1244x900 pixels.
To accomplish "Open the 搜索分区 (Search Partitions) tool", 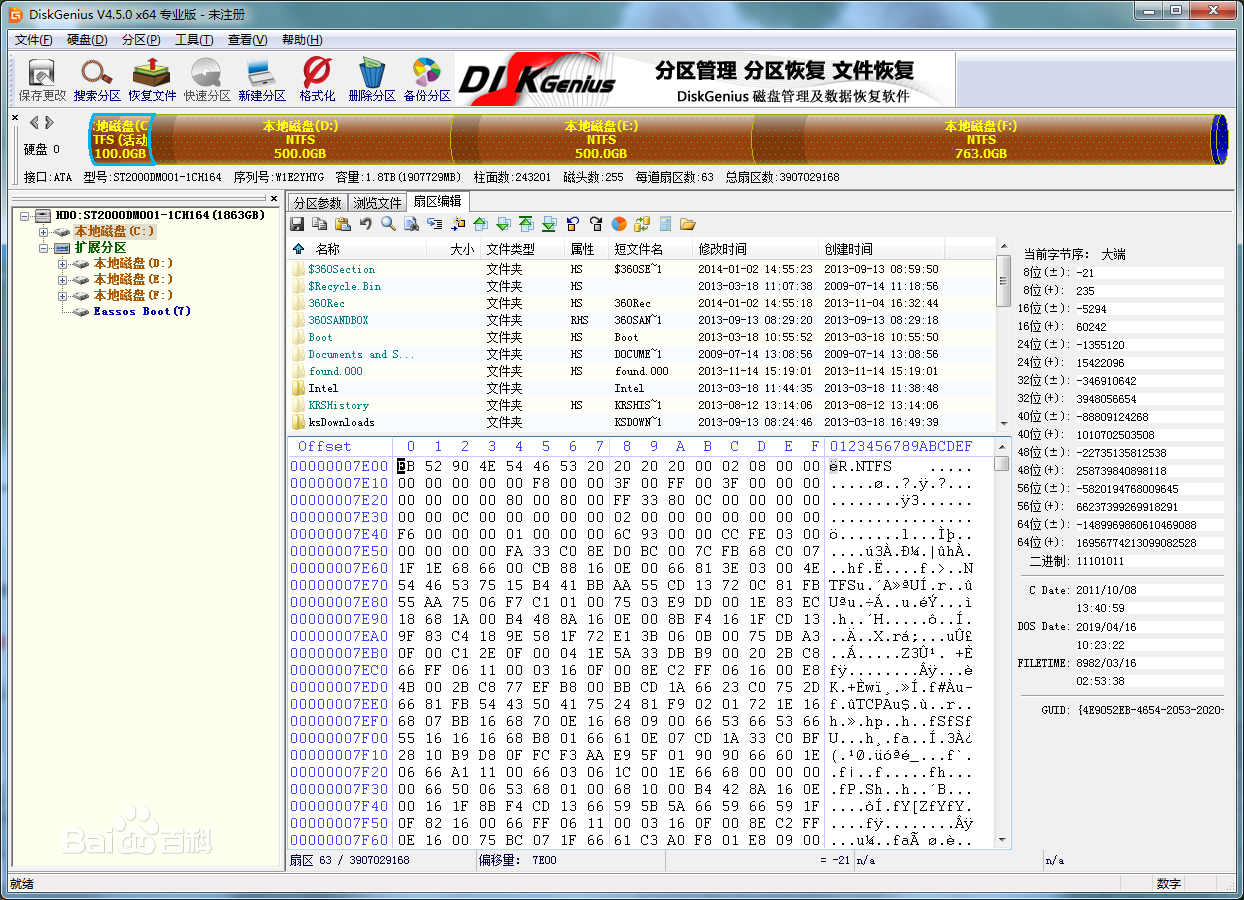I will coord(97,79).
